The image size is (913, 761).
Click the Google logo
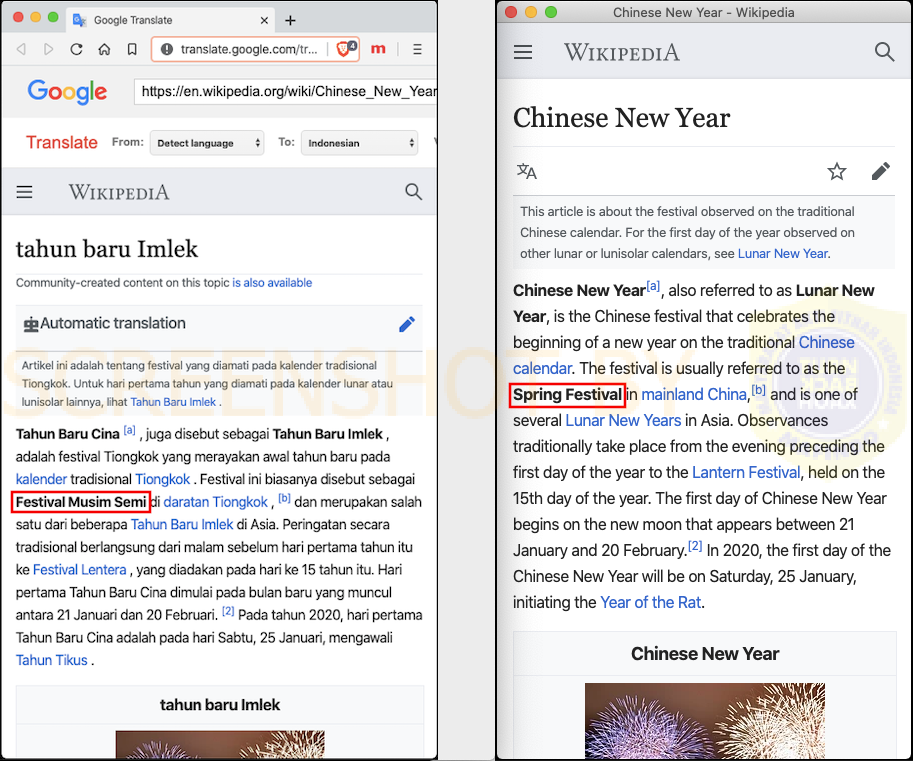[67, 91]
